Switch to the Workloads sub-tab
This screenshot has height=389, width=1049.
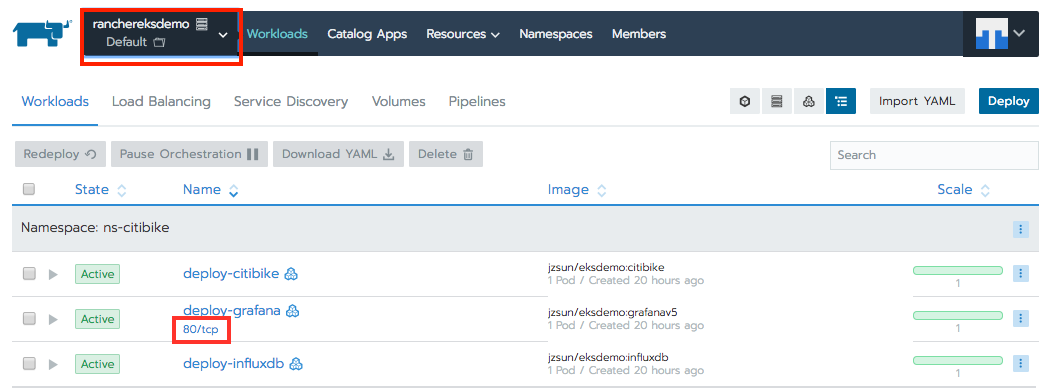click(55, 102)
